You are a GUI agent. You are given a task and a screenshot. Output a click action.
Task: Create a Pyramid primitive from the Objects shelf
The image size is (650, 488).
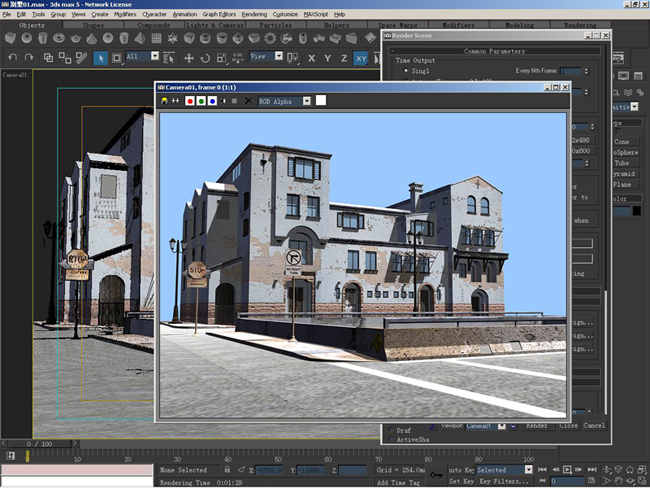140,39
